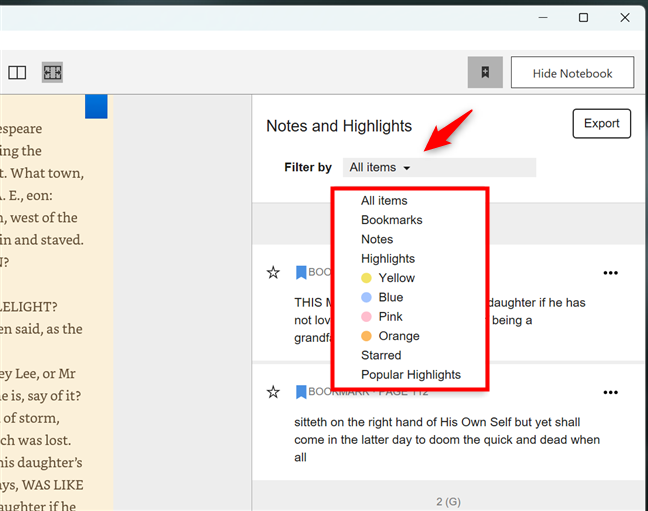
Task: Click the blue bookmark ribbon on the page
Action: coord(96,107)
